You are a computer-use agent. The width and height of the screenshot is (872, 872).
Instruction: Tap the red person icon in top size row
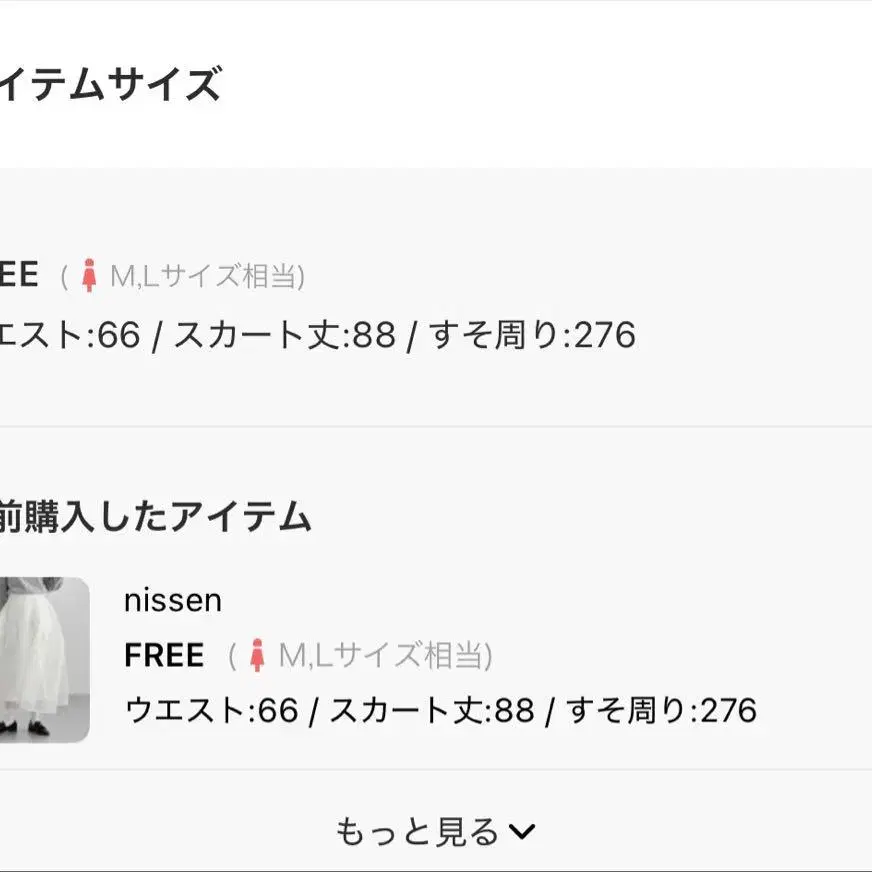pos(89,275)
